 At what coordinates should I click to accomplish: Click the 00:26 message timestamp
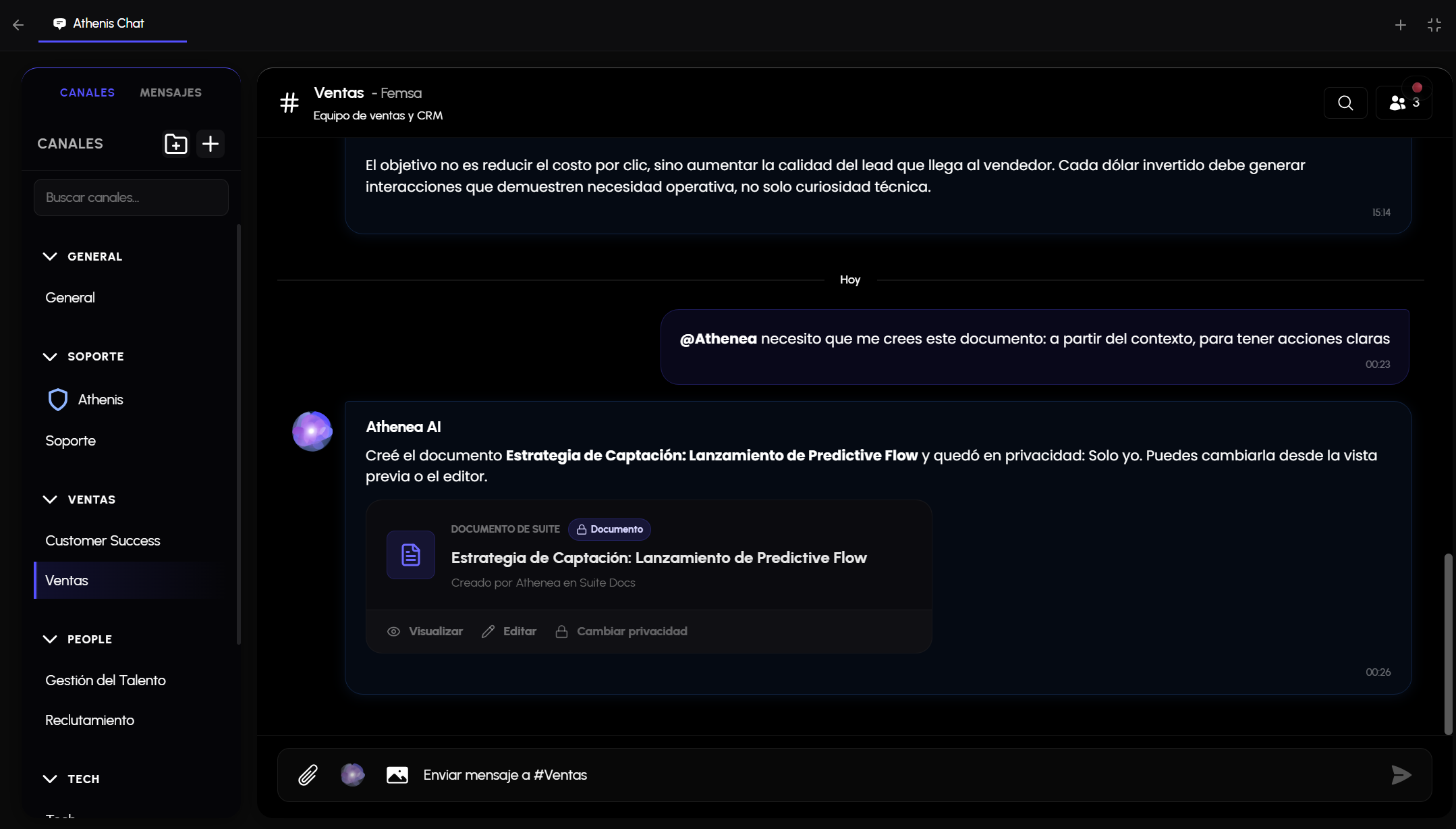point(1378,672)
